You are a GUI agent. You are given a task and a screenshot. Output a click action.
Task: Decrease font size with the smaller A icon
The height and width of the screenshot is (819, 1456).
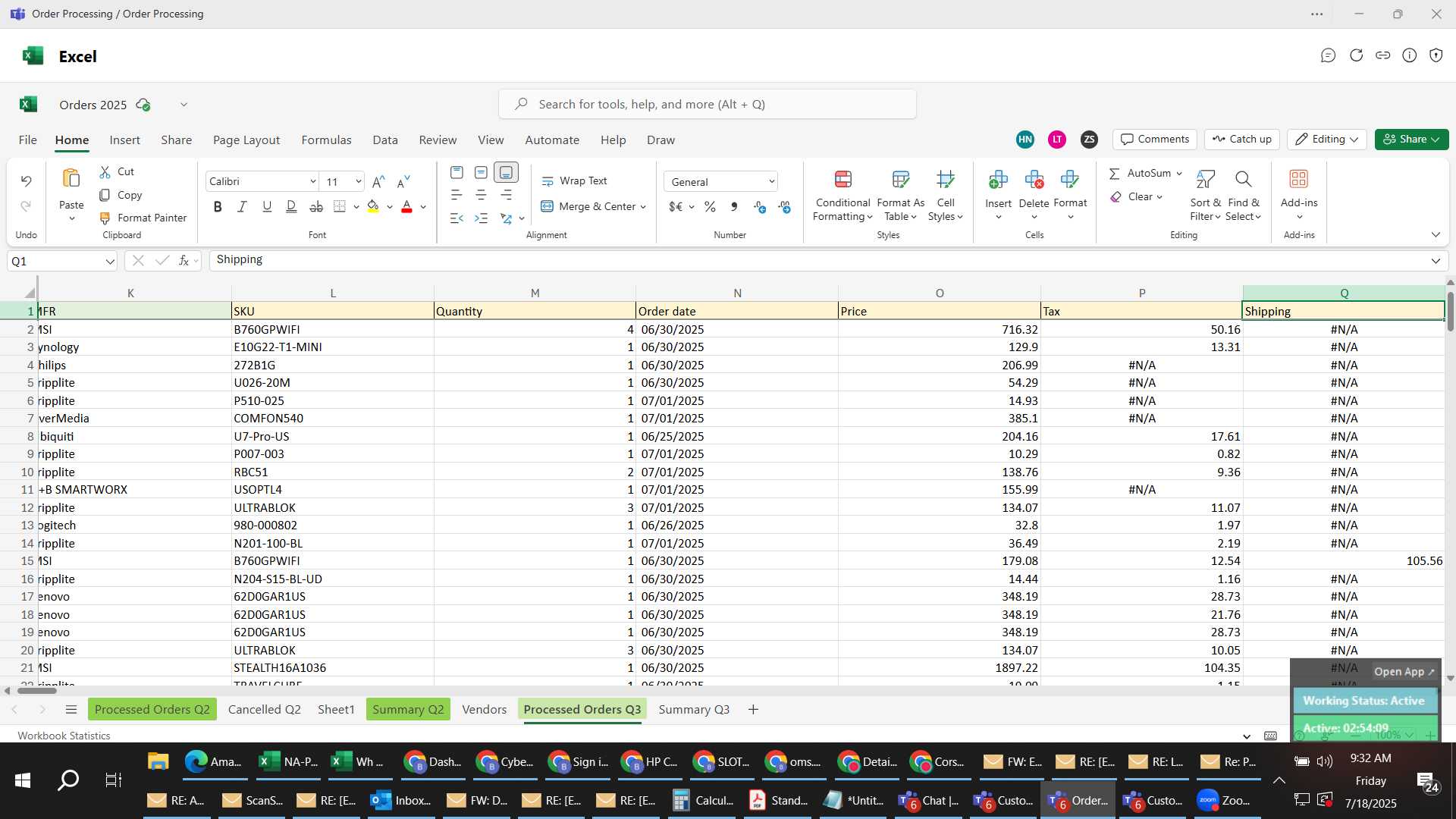point(403,181)
